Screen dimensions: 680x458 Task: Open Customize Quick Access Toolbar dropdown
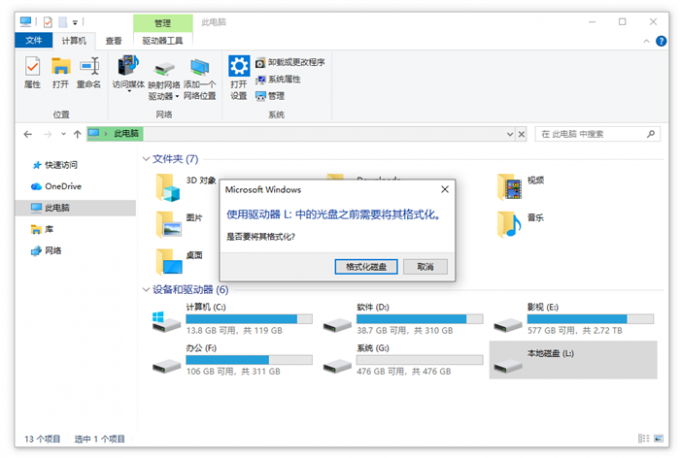coord(75,22)
